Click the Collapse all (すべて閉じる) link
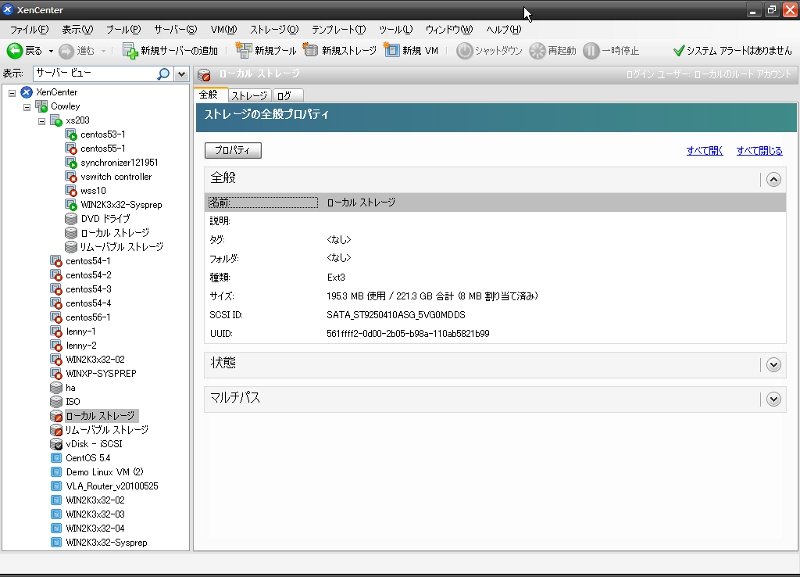The image size is (800, 577). 759,150
